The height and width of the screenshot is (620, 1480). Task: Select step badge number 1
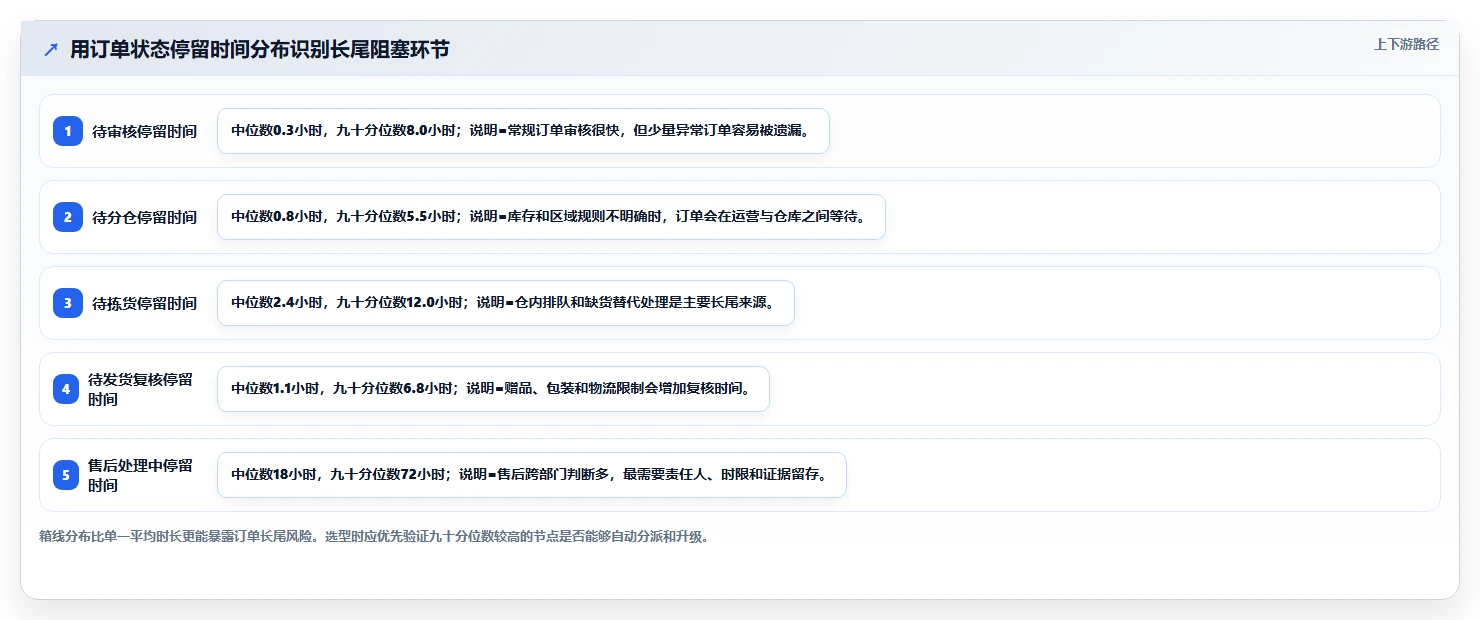coord(68,131)
